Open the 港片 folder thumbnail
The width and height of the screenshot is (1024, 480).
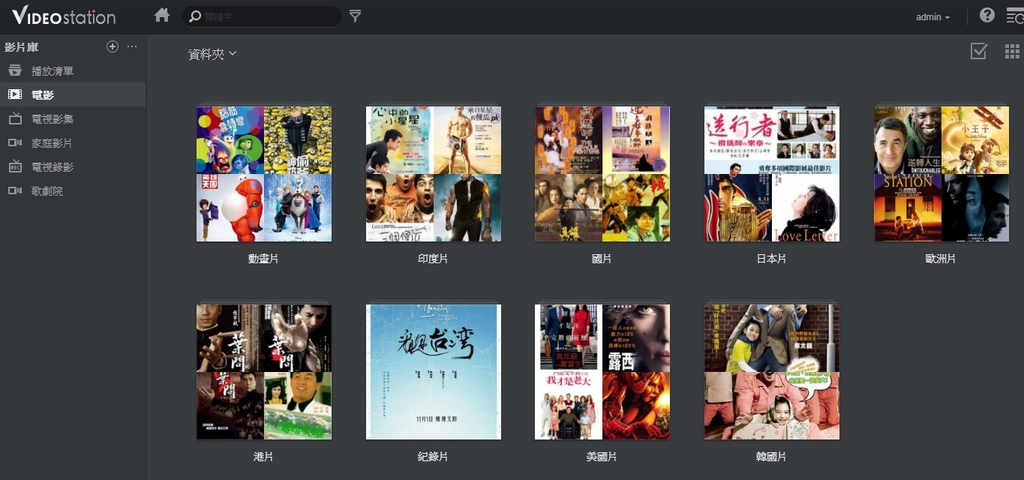click(264, 372)
